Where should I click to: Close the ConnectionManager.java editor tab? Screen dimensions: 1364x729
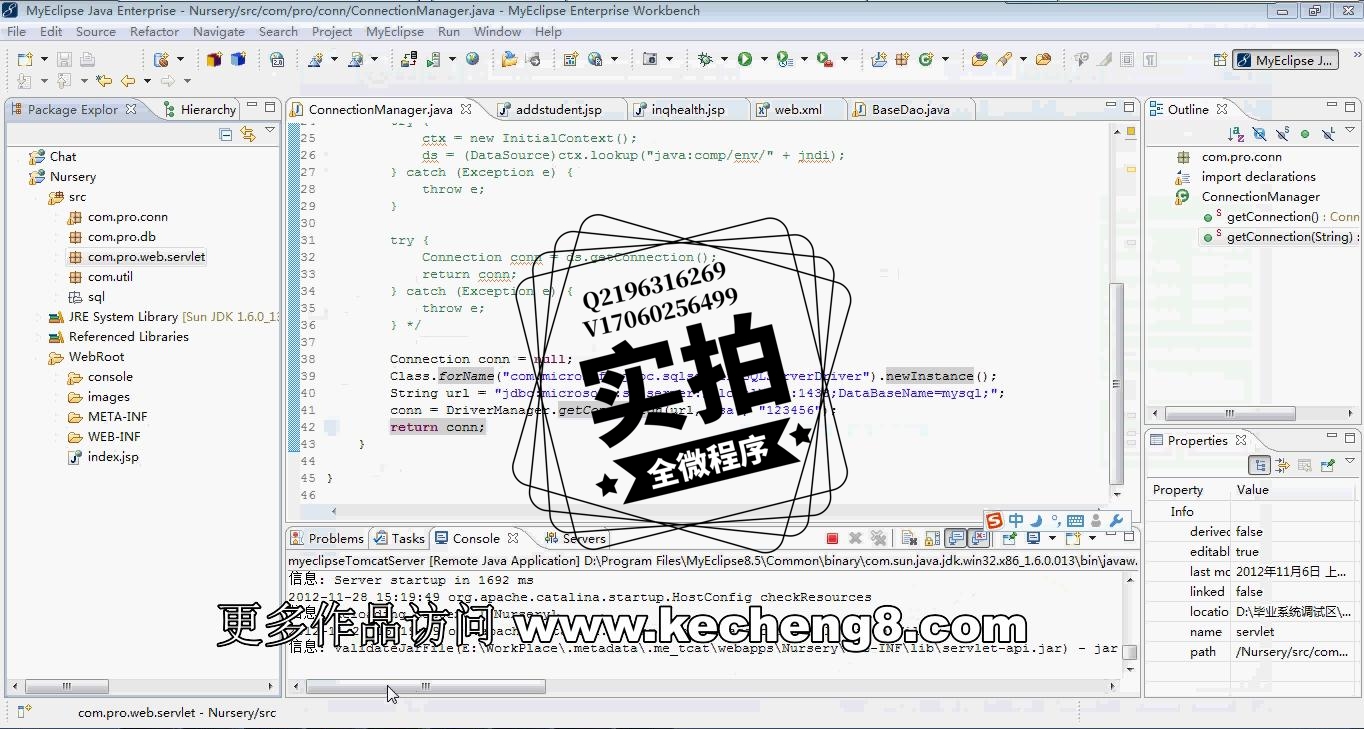pyautogui.click(x=466, y=109)
